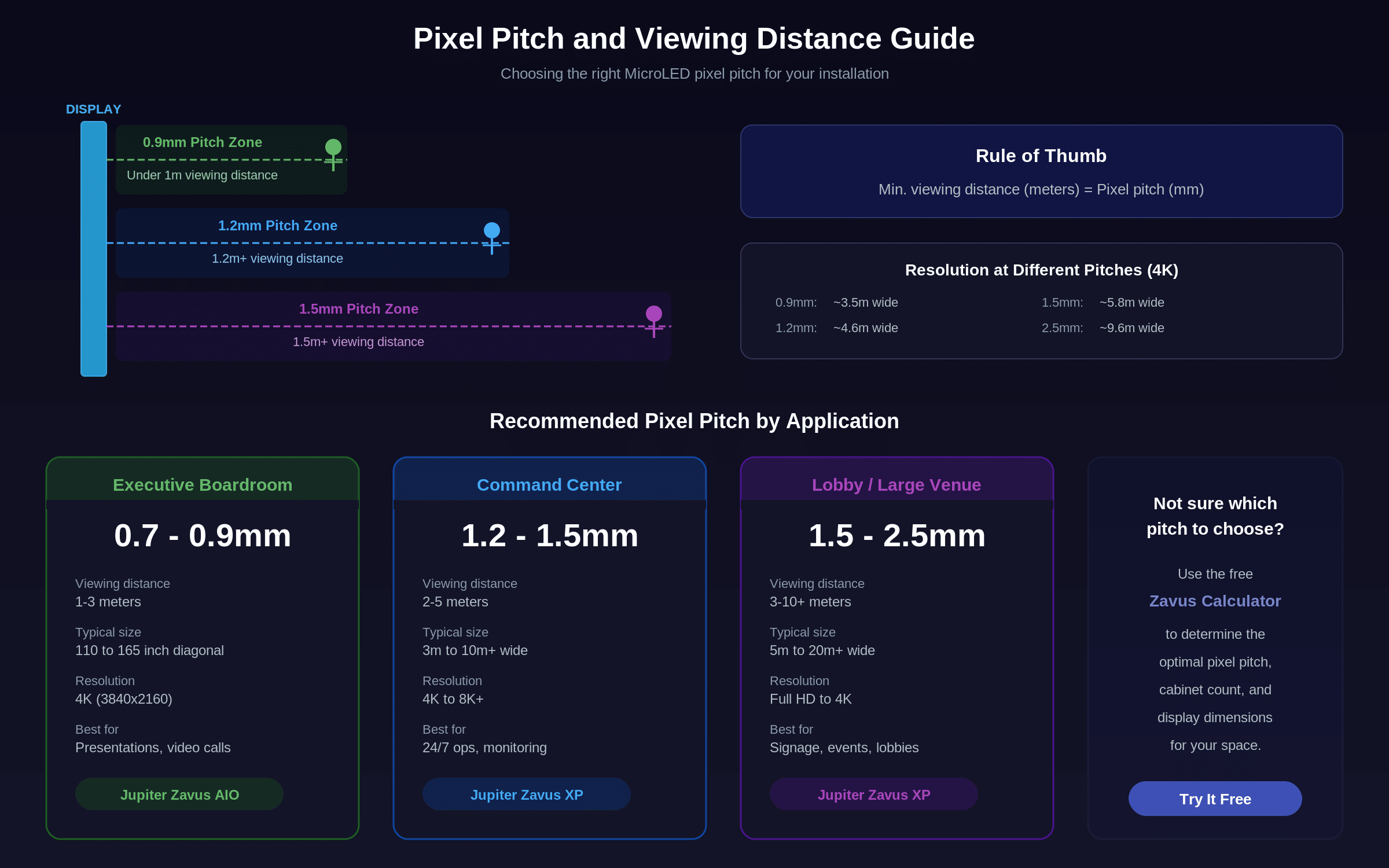Click the 1.5mm Pitch Zone label

tap(359, 309)
